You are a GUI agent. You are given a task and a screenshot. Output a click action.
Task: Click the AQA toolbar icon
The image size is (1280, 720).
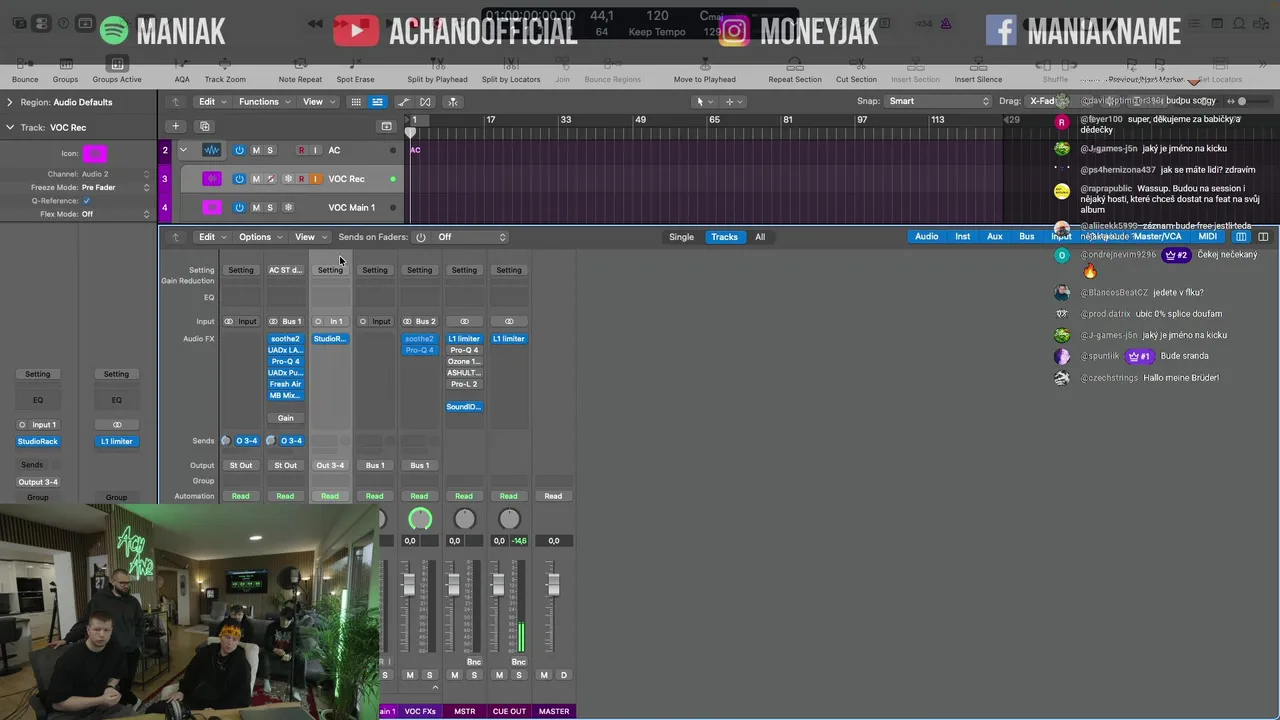click(x=182, y=64)
